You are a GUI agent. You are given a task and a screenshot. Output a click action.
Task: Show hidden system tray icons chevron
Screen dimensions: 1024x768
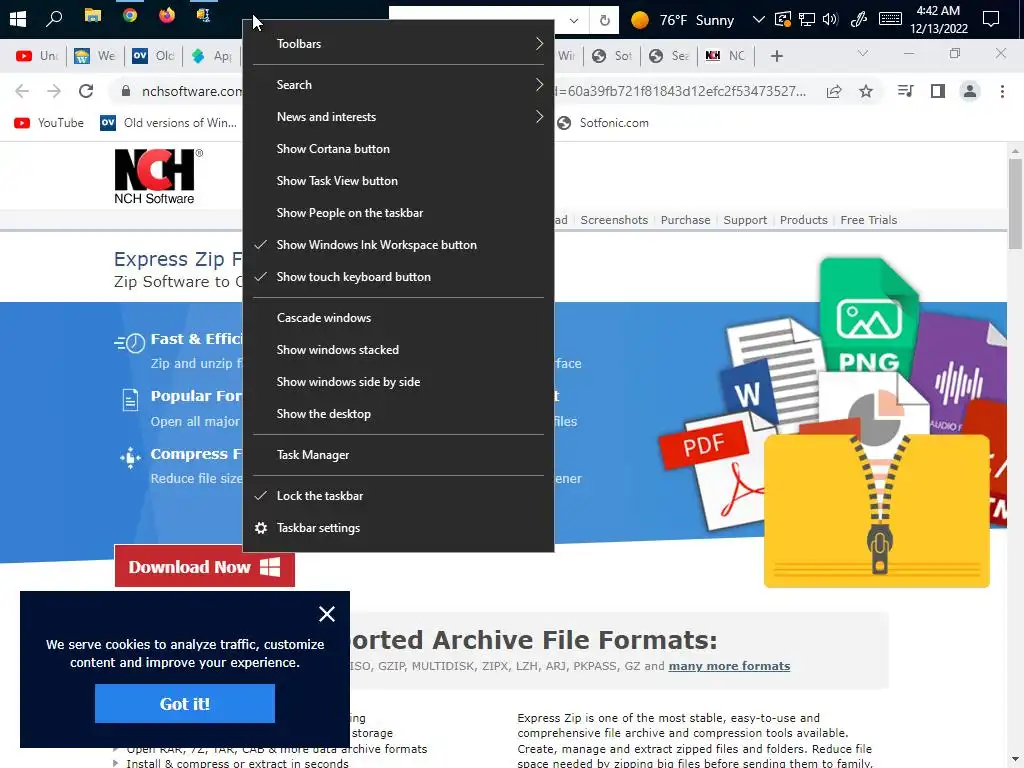click(758, 20)
